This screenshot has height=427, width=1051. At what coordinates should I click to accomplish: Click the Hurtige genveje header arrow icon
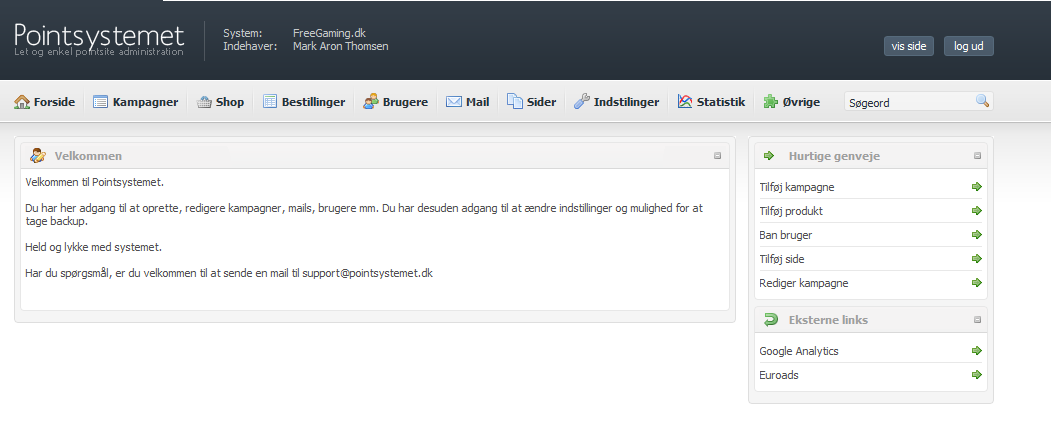click(x=769, y=156)
